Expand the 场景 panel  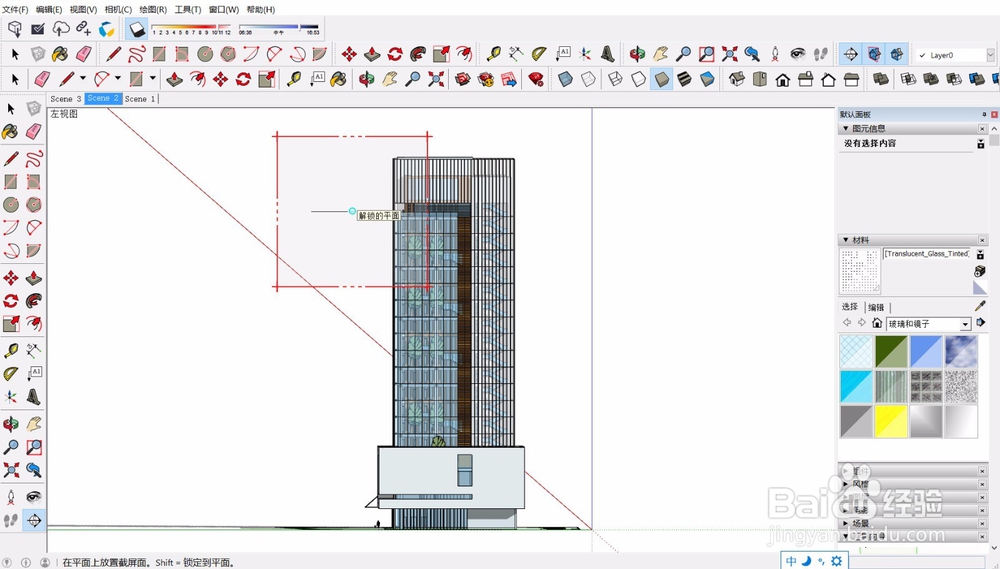(x=846, y=523)
